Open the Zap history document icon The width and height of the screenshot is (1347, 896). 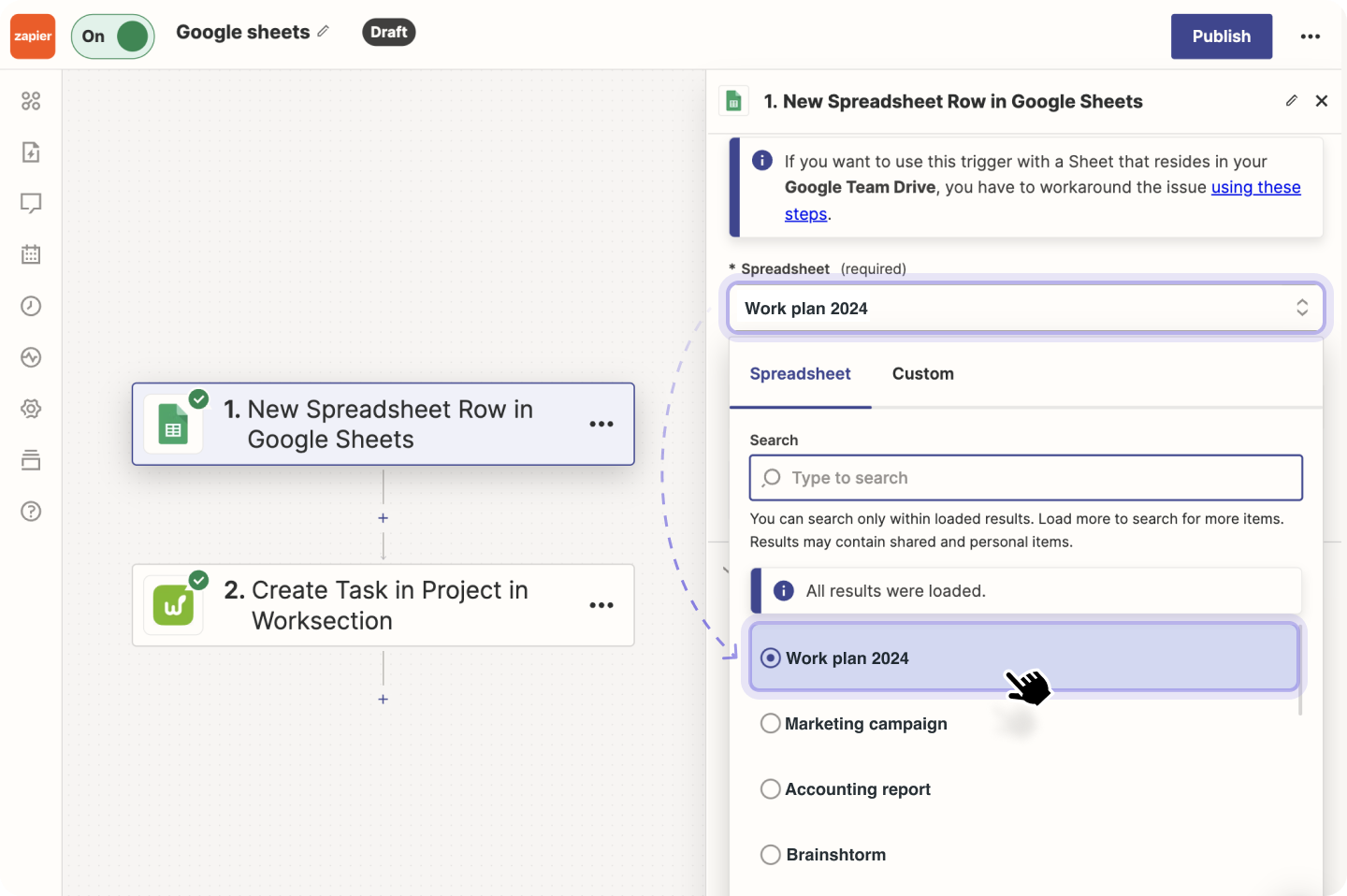[x=31, y=152]
